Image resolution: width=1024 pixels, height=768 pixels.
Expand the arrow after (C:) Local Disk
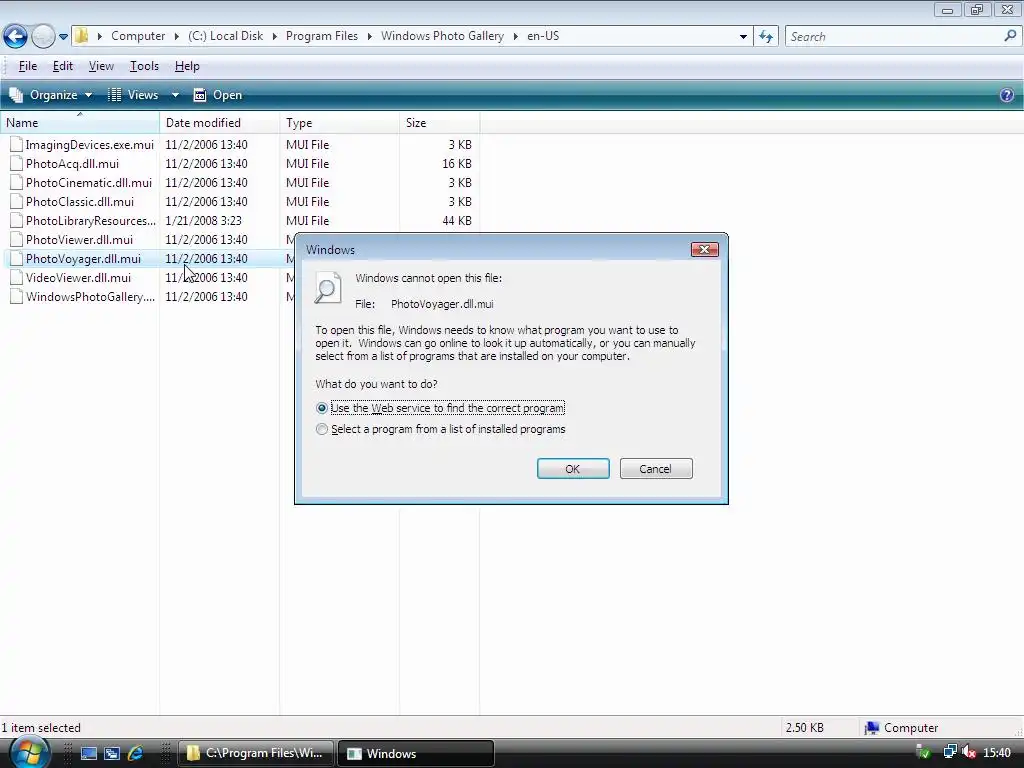[x=274, y=36]
